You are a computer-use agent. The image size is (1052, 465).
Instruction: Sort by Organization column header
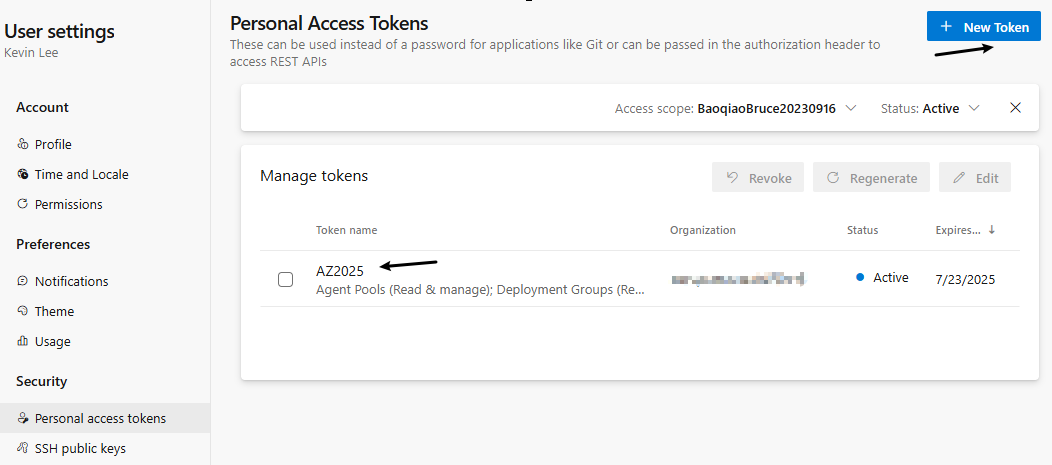(702, 230)
